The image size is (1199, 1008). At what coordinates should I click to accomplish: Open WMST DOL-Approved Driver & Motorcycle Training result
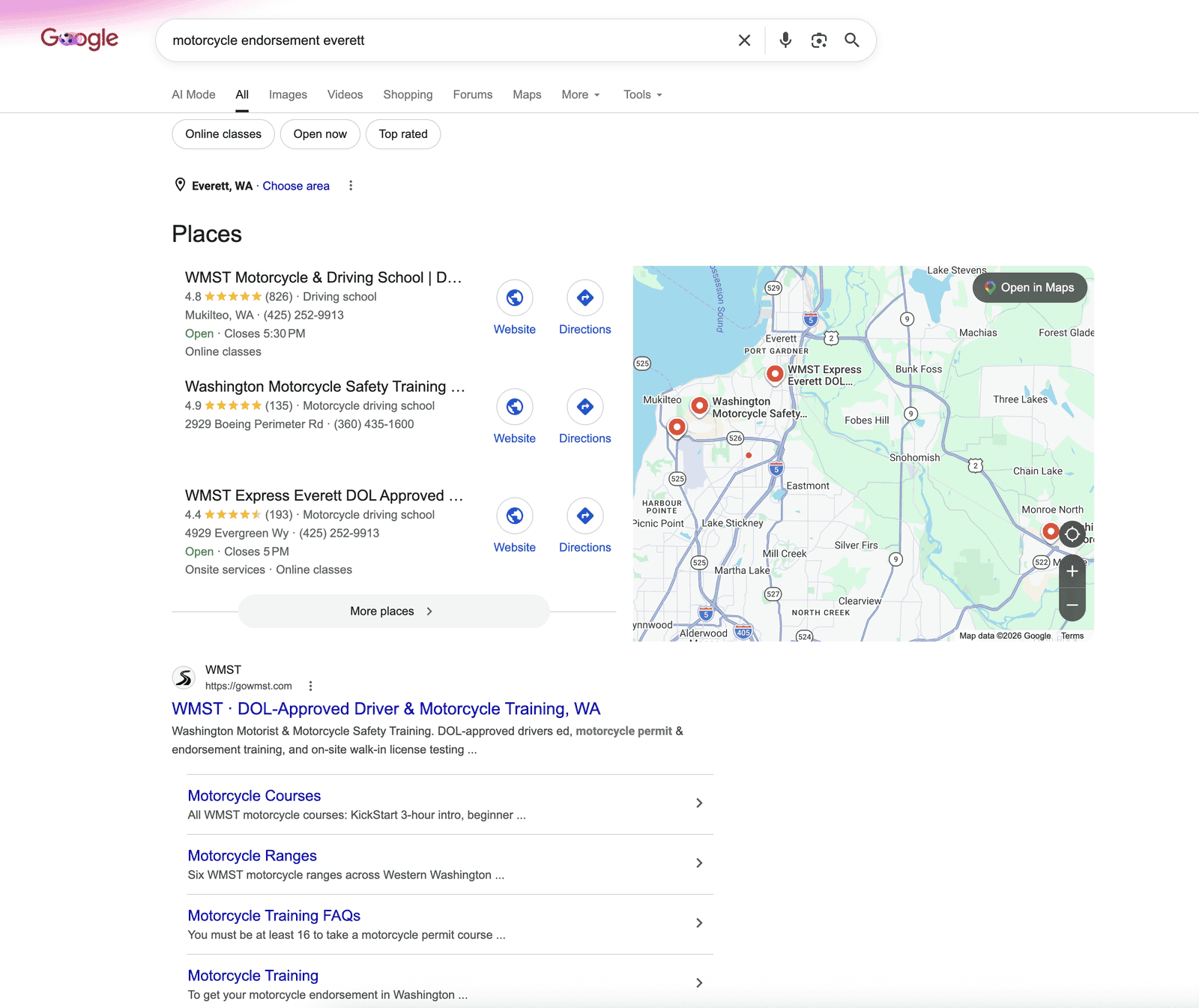[x=386, y=709]
